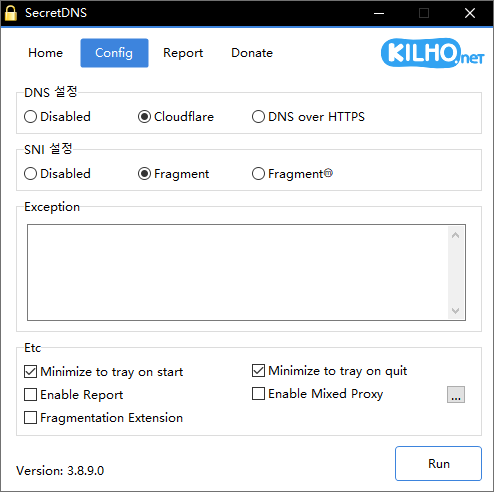Click inside the Exception text box
The height and width of the screenshot is (492, 494).
tap(238, 272)
